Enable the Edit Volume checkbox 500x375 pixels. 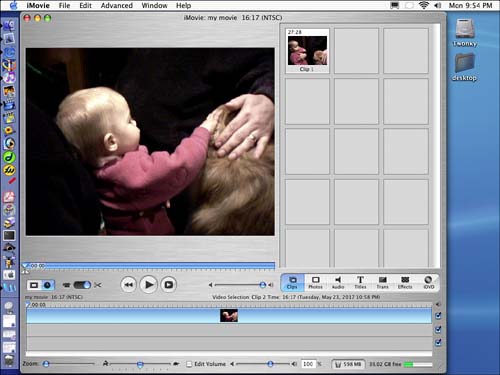coord(189,364)
